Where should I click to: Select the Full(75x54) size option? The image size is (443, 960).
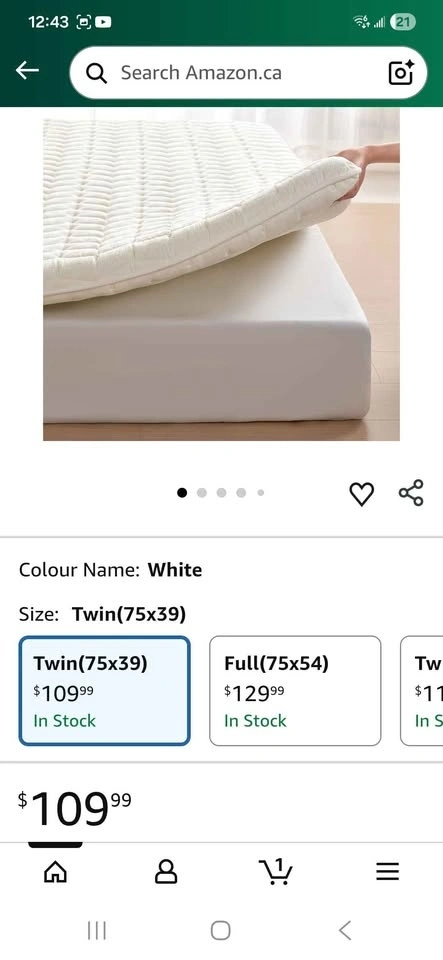click(x=295, y=691)
